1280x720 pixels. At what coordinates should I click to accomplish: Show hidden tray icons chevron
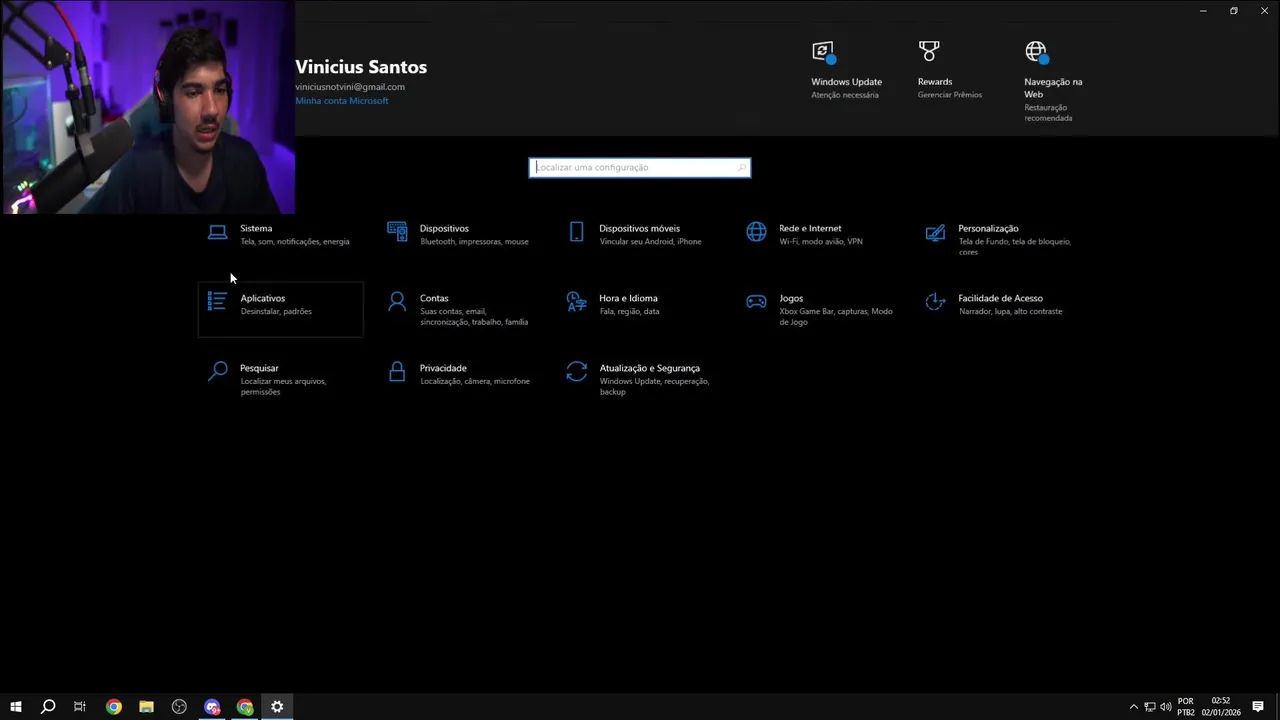tap(1133, 707)
